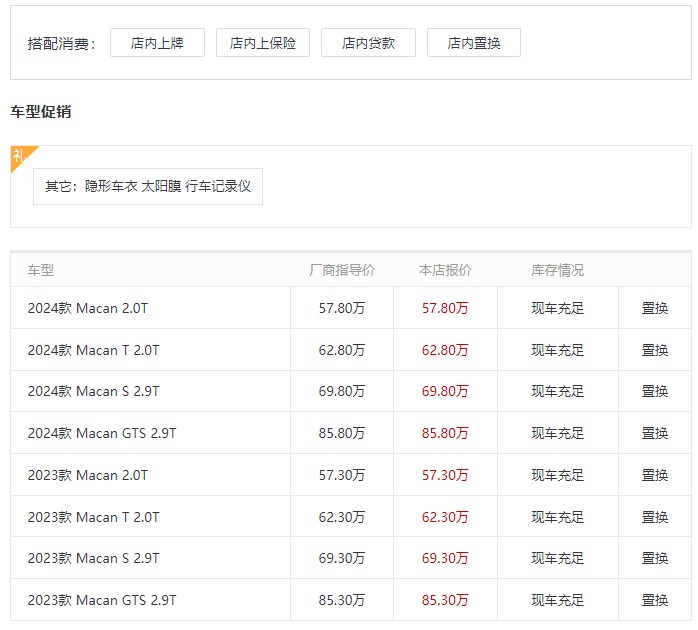Image resolution: width=698 pixels, height=630 pixels.
Task: Click 置换 for 2024款 Macan 2.0T
Action: 654,308
